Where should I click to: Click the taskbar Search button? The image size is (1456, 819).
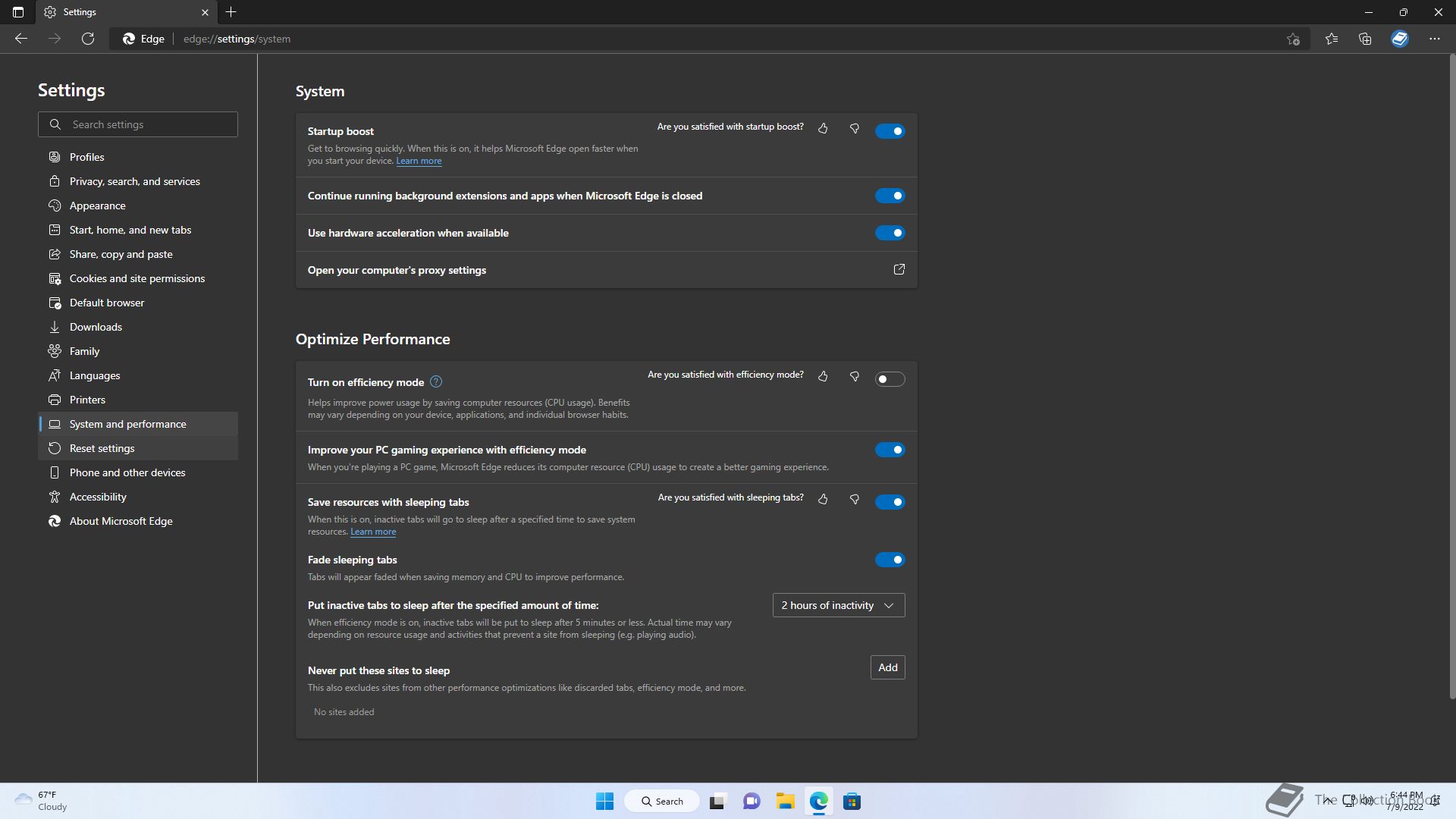coord(661,802)
